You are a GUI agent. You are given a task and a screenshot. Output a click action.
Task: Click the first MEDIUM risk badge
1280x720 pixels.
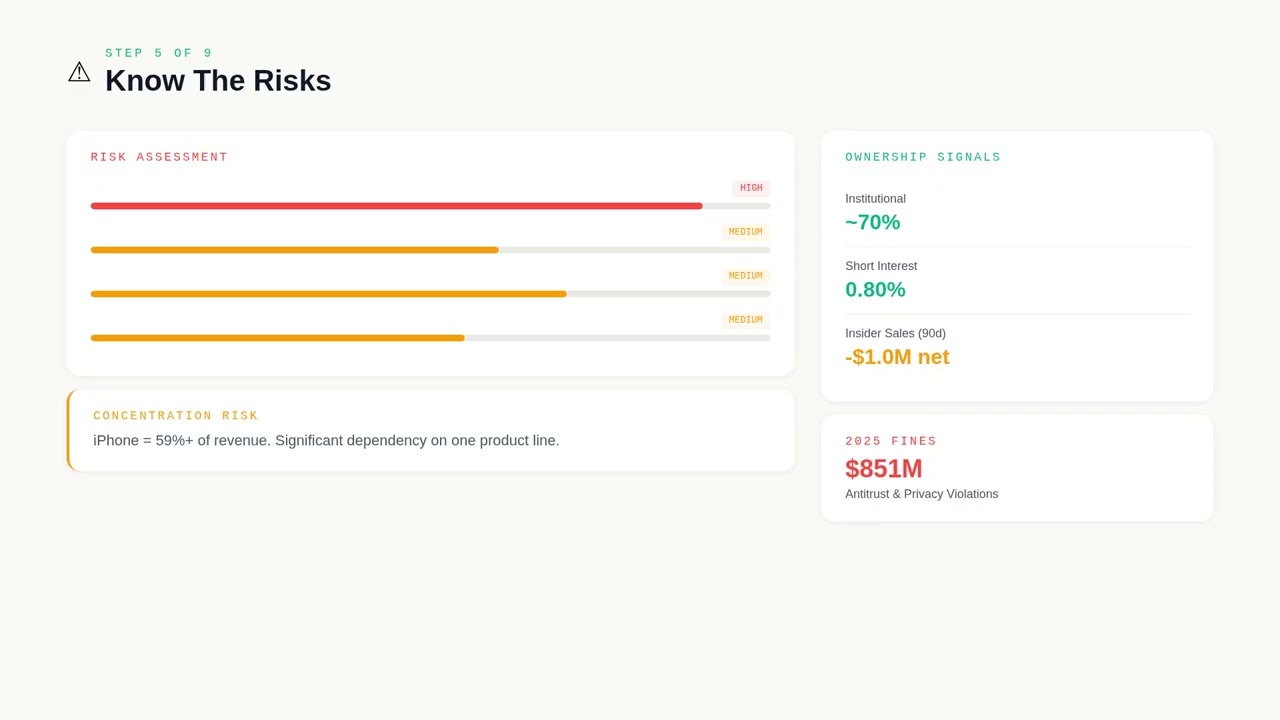point(745,232)
